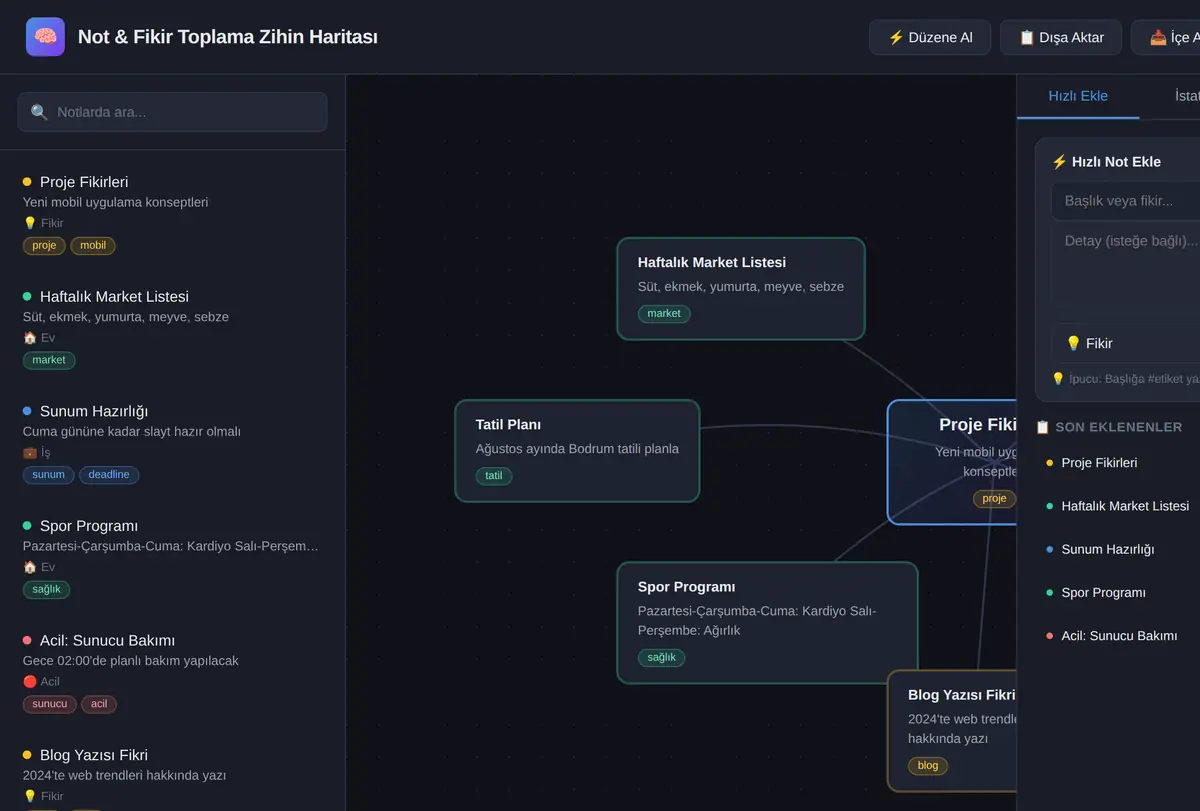Viewport: 1200px width, 811px height.
Task: Focus the Başlık veya fikir title field
Action: 1125,201
